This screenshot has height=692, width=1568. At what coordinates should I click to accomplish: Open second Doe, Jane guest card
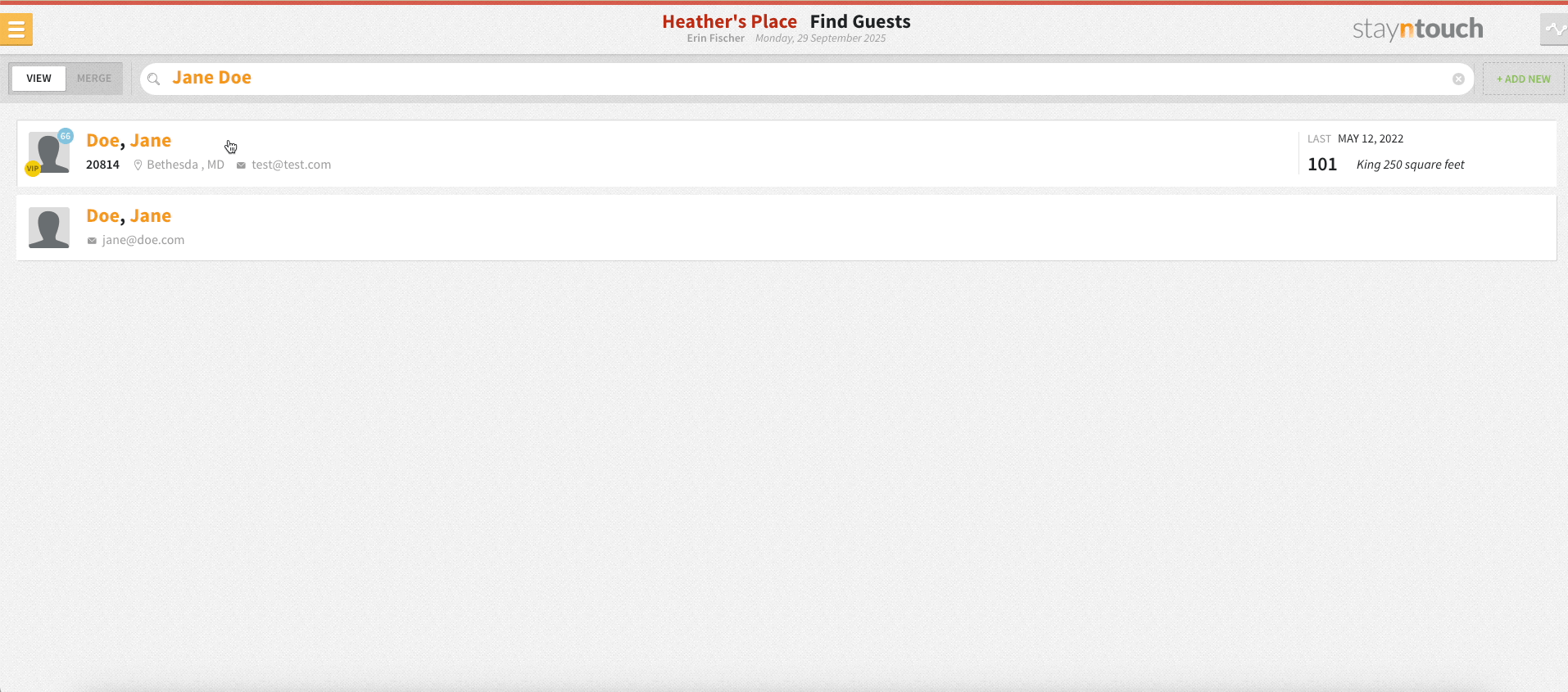coord(786,228)
